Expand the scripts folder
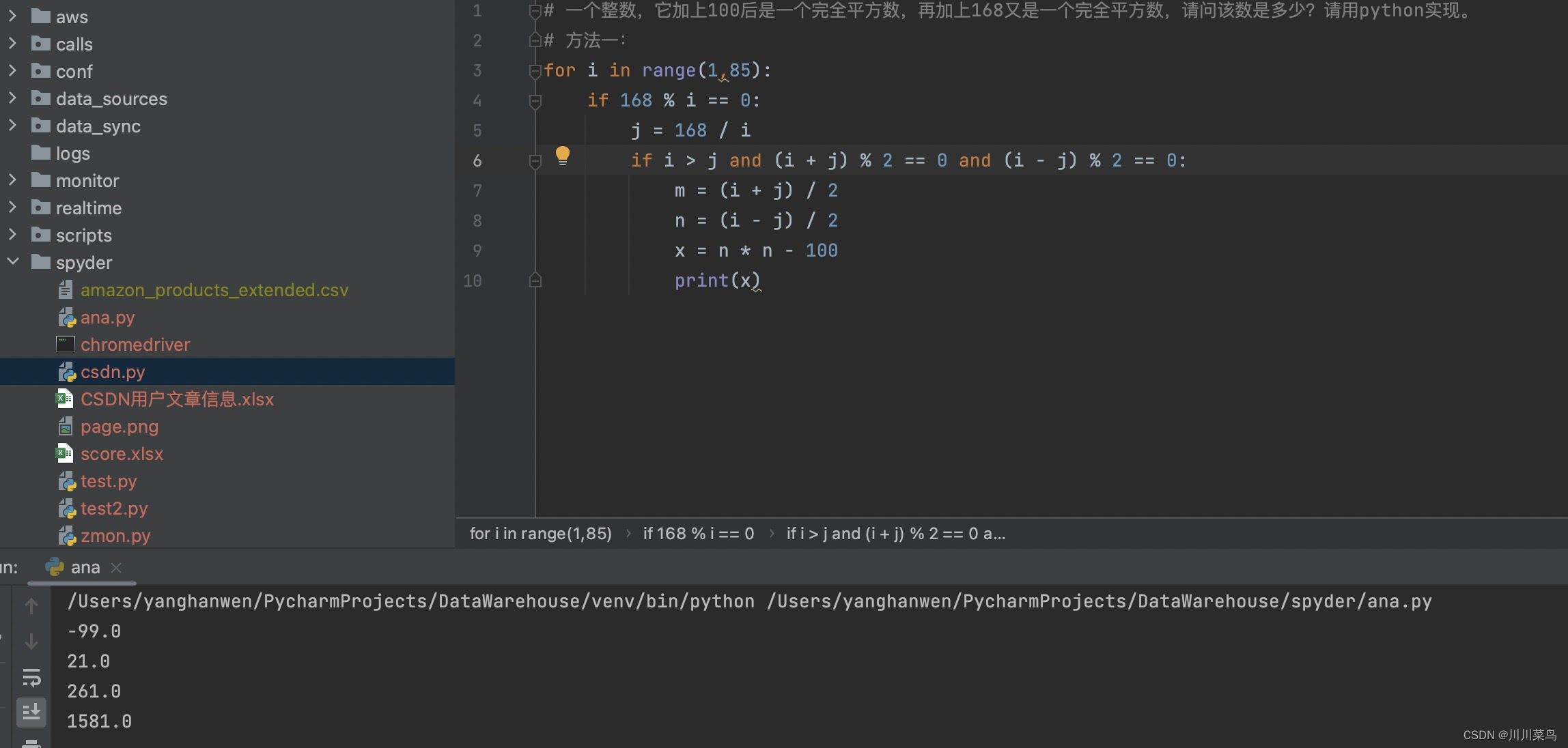This screenshot has width=1568, height=748. coord(12,235)
